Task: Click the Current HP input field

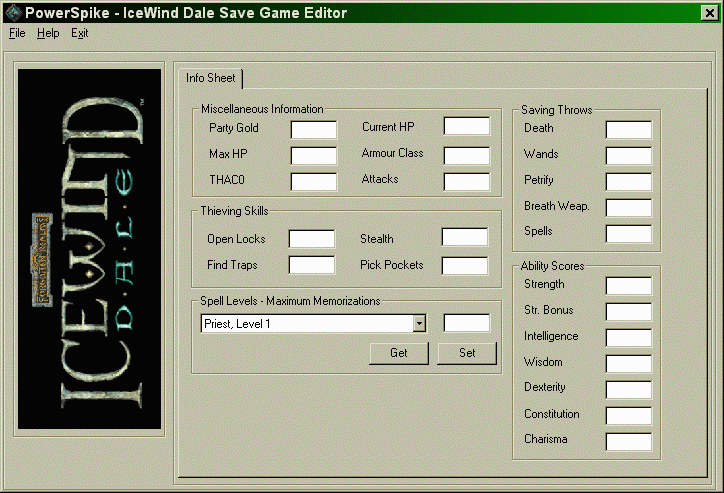Action: point(466,126)
